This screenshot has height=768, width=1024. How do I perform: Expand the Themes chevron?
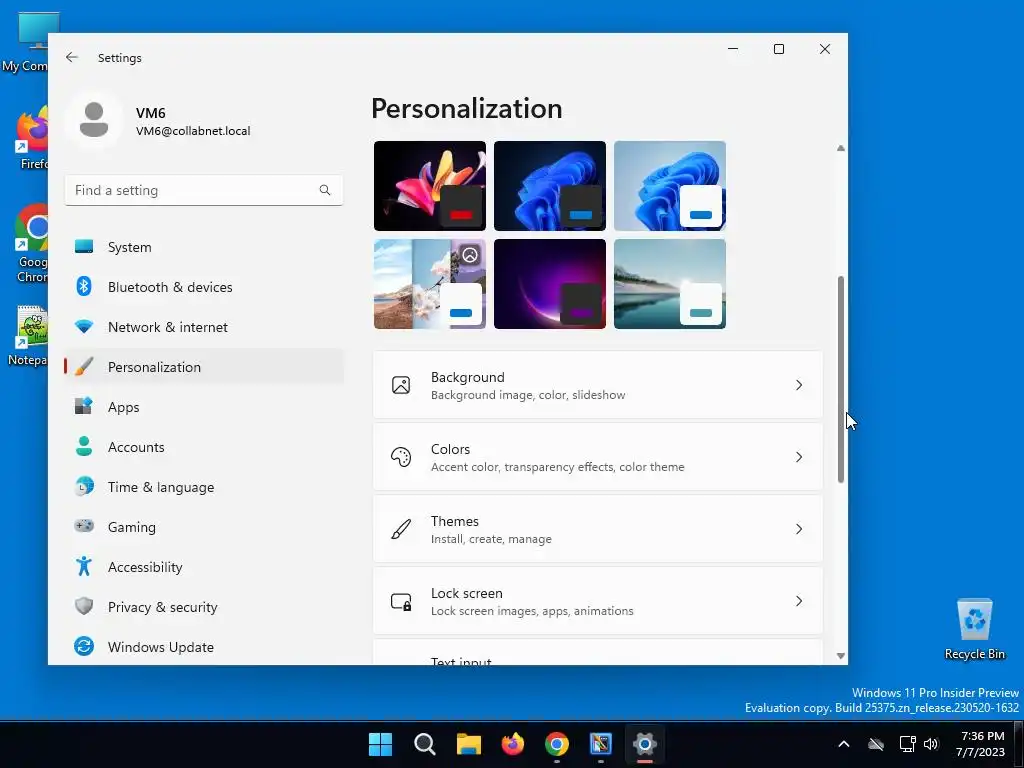click(799, 529)
